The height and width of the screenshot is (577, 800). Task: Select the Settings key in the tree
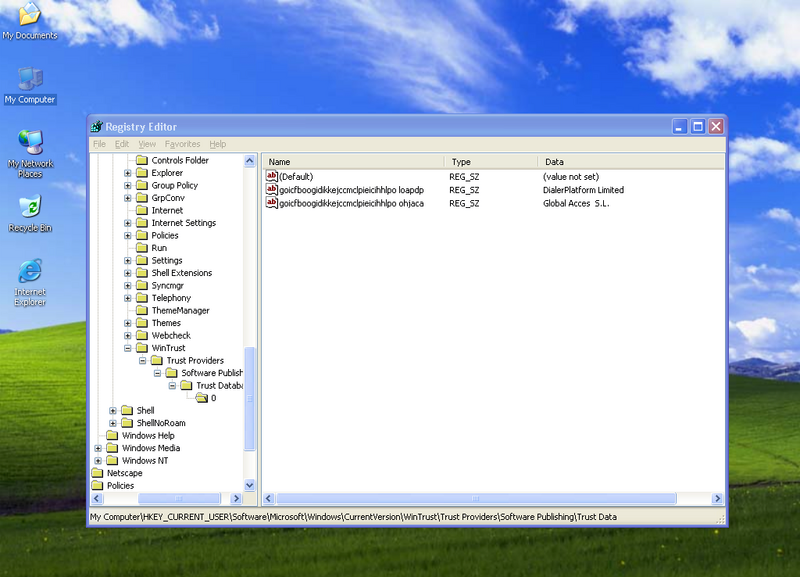[167, 260]
